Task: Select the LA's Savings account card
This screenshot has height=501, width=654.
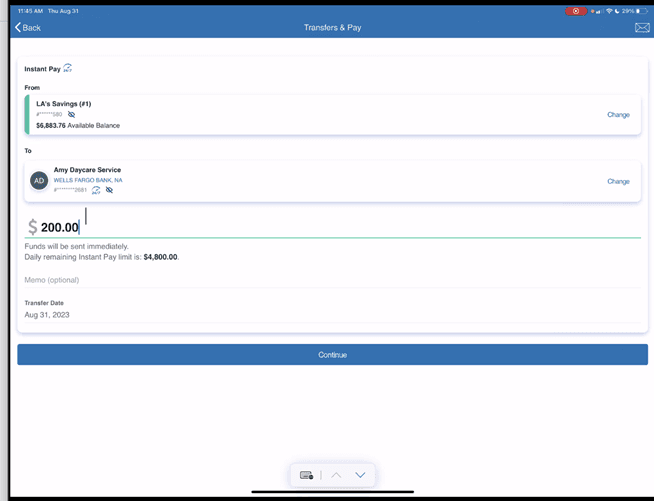Action: [x=300, y=115]
